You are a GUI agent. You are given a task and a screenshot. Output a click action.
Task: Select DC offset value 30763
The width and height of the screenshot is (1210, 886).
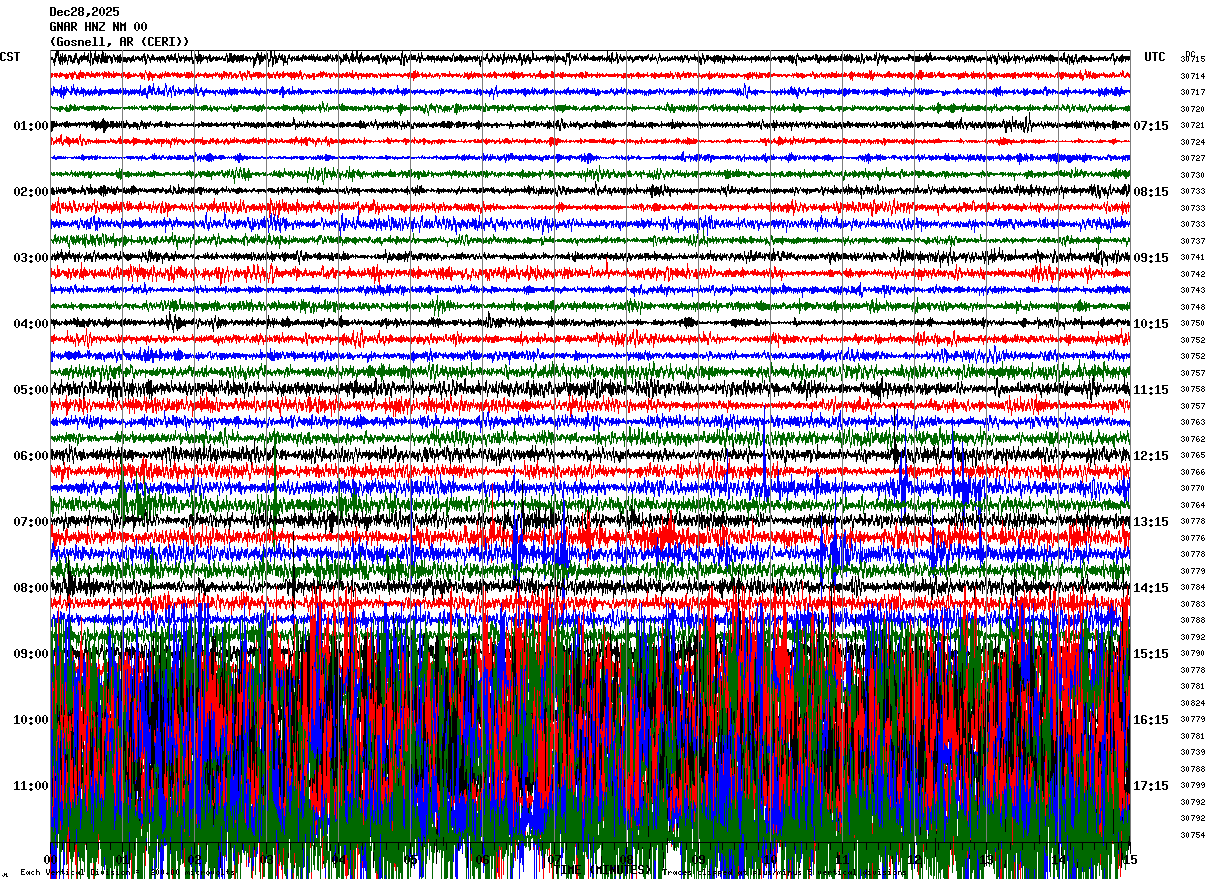click(1193, 422)
